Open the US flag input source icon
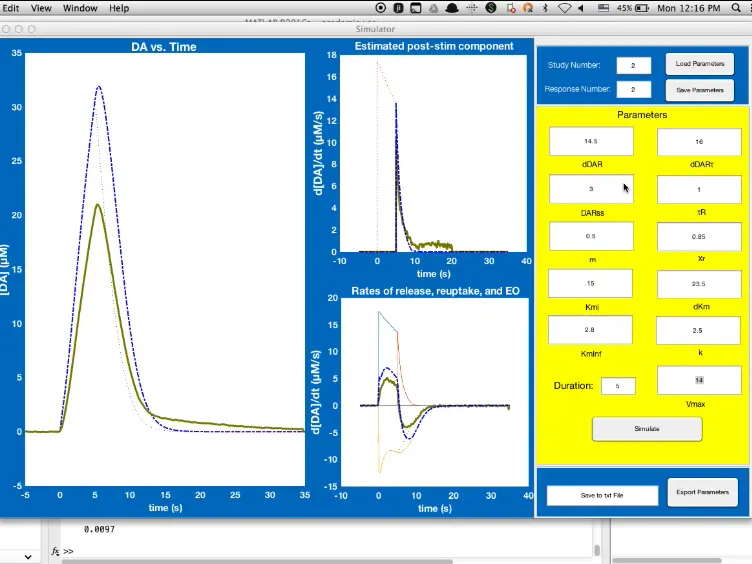 click(603, 8)
